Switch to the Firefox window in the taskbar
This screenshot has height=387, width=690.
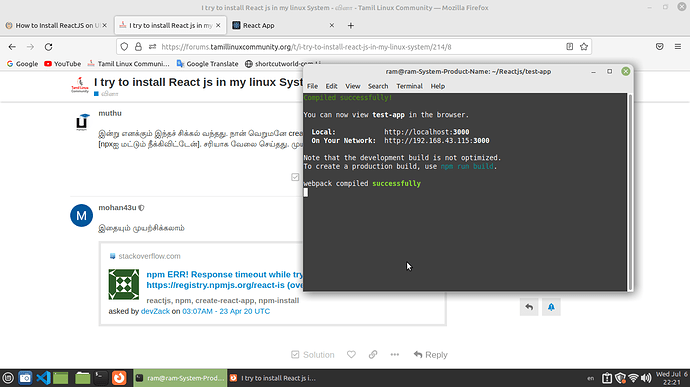(x=274, y=378)
